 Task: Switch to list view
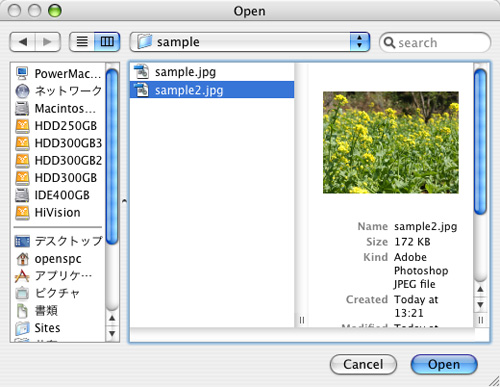pos(82,42)
